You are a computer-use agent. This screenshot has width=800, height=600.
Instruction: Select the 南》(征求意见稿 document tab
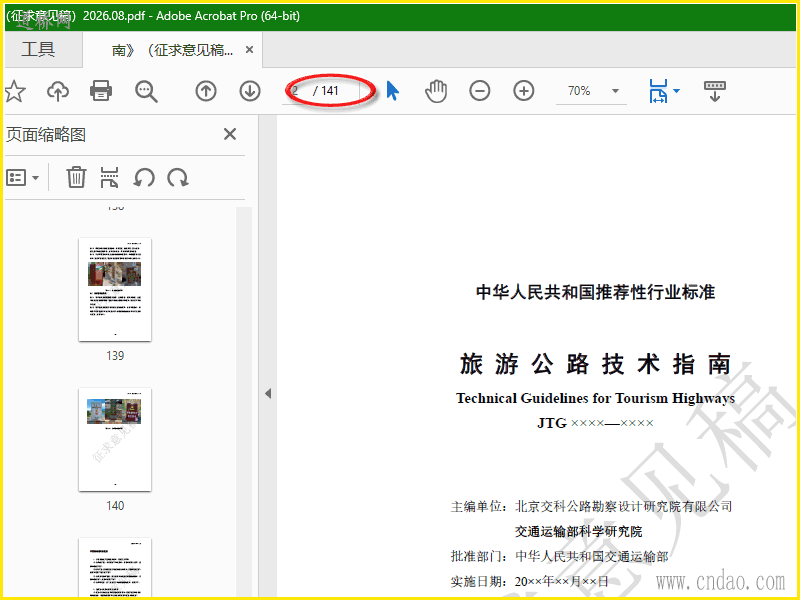pyautogui.click(x=172, y=50)
